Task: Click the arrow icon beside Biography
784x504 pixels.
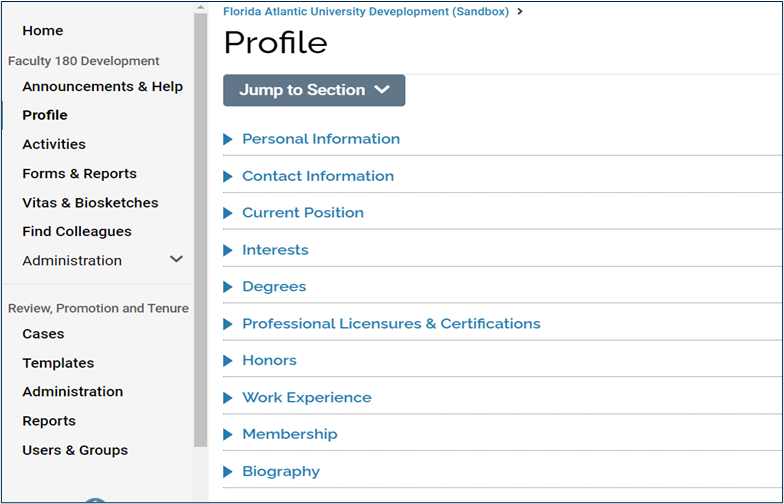Action: point(228,472)
